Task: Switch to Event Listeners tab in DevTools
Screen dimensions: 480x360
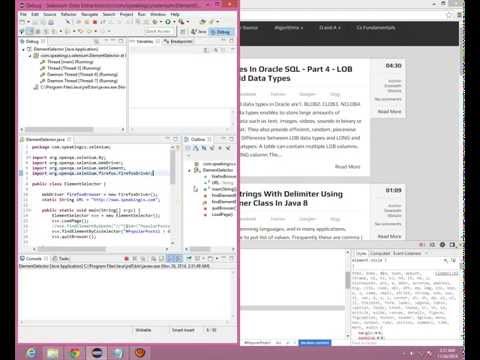Action: click(407, 253)
